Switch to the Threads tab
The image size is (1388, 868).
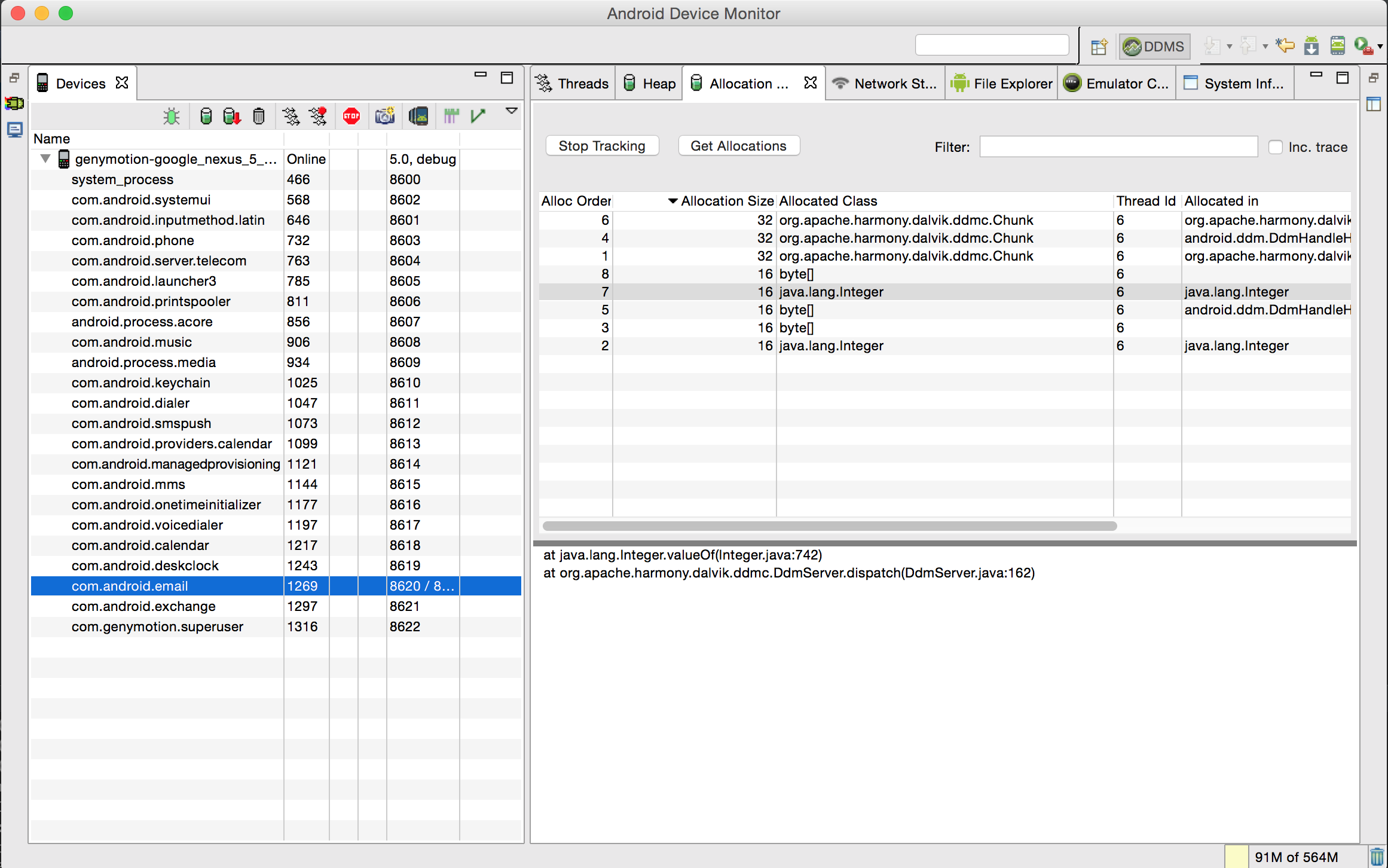[573, 84]
